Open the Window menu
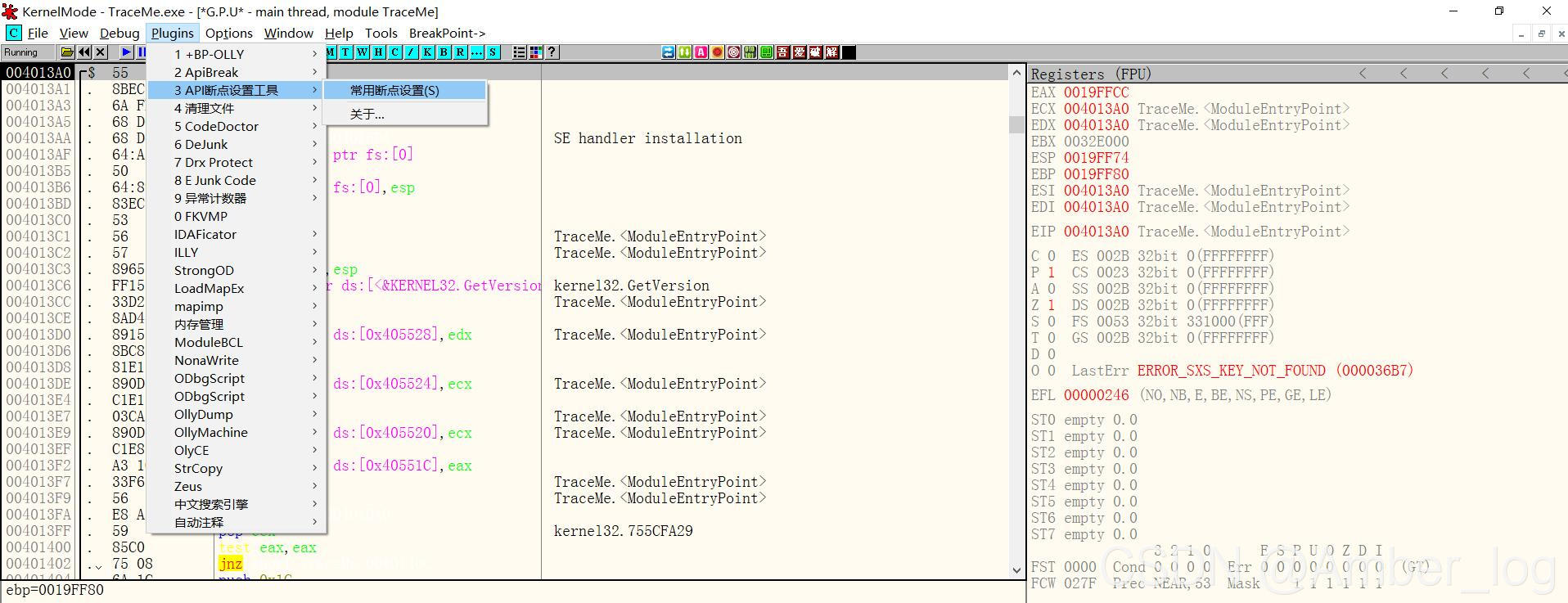Image resolution: width=1568 pixels, height=603 pixels. pyautogui.click(x=288, y=33)
